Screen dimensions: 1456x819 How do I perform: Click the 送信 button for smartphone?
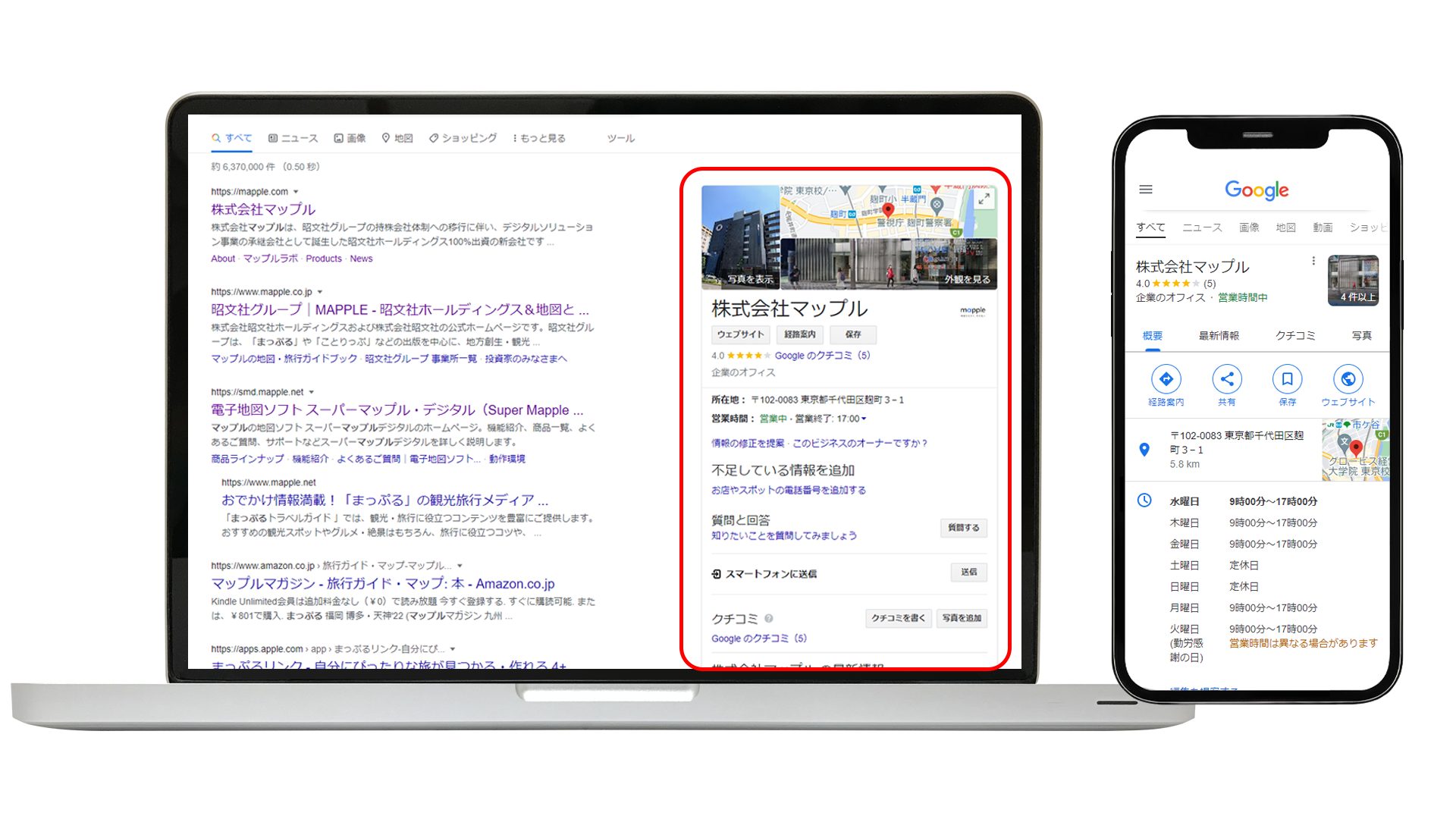pyautogui.click(x=968, y=573)
